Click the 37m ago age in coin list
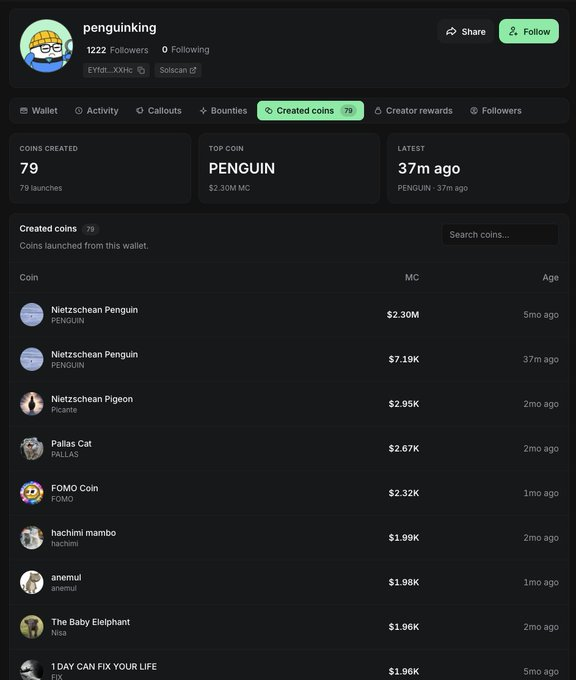 (540, 359)
